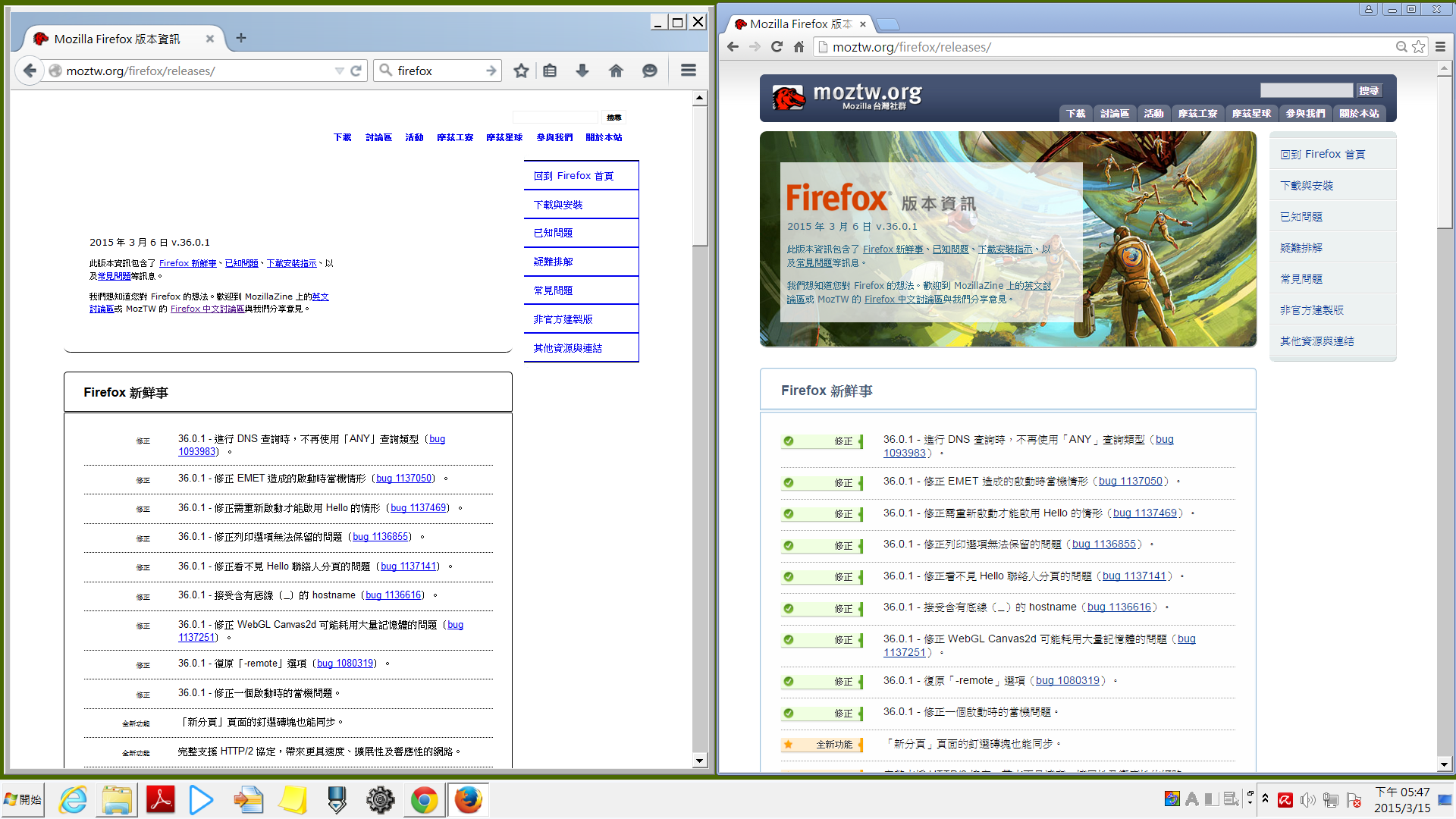Click 討論區 in moztw.org navigation bar
The width and height of the screenshot is (1456, 819).
pos(1114,114)
